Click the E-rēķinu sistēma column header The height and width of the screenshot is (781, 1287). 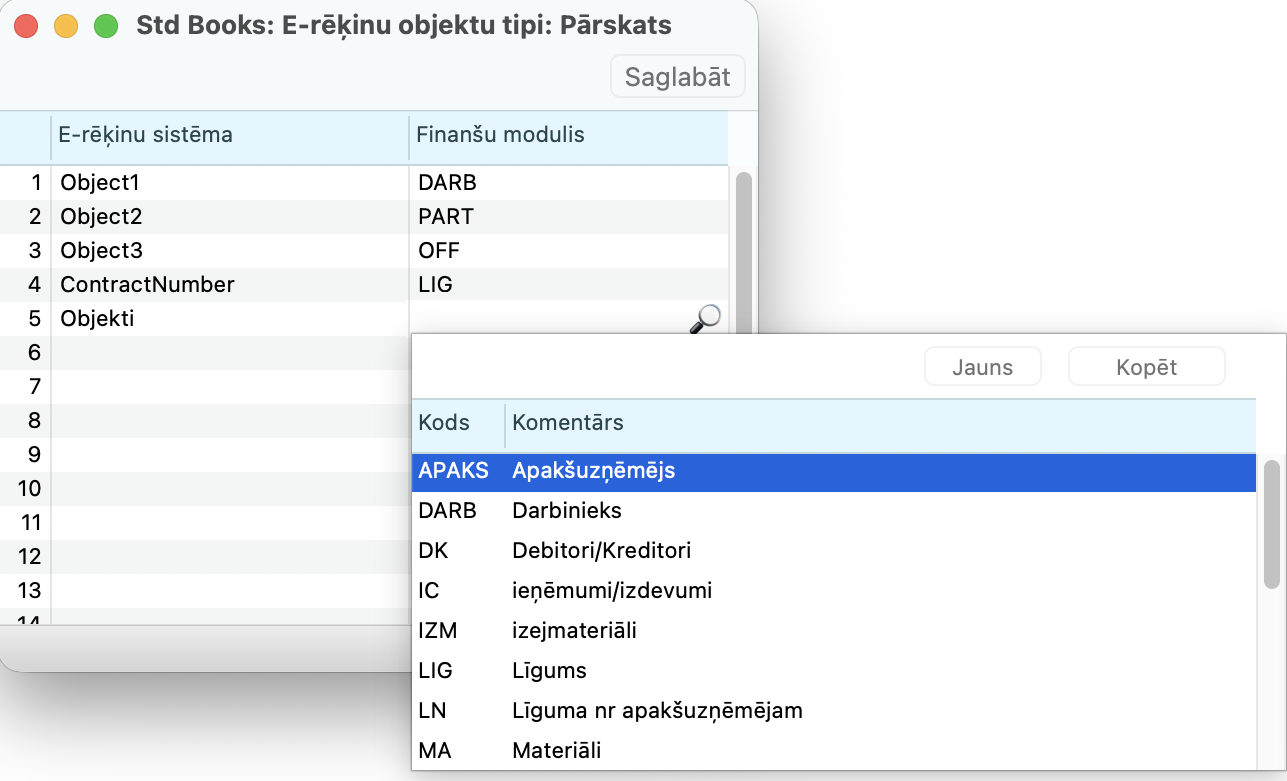coord(146,135)
